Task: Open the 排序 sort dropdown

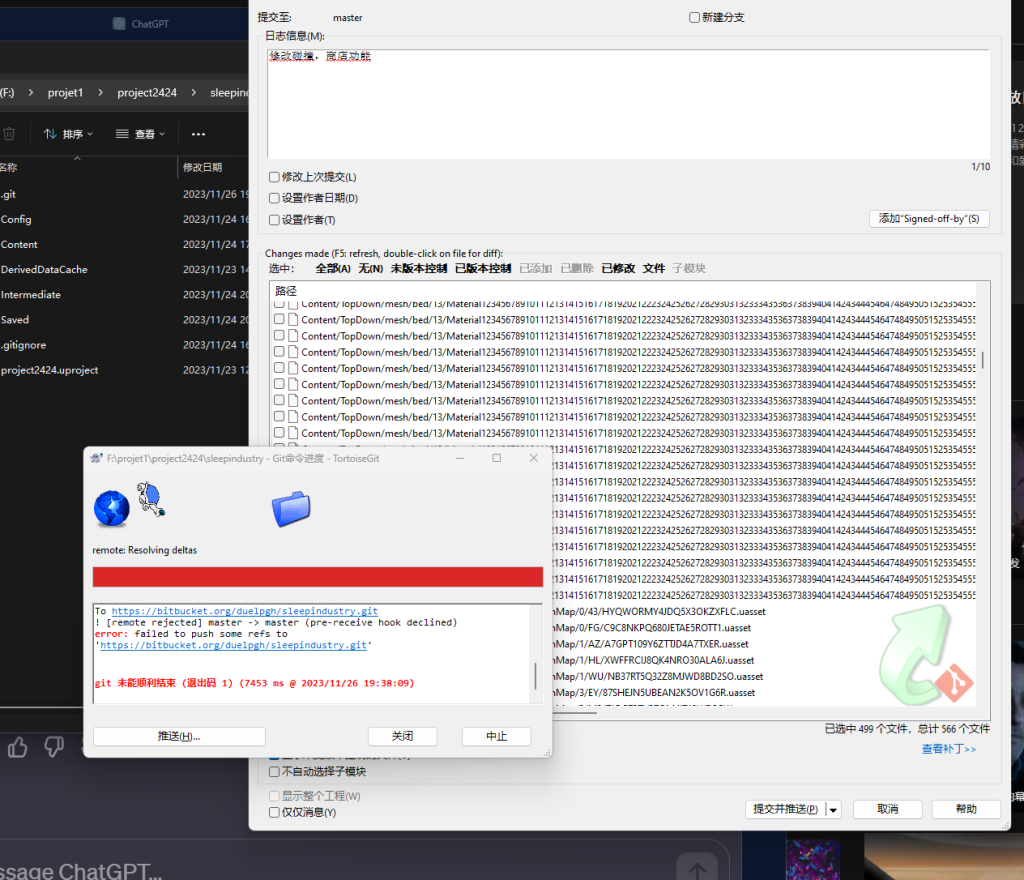Action: pyautogui.click(x=68, y=134)
